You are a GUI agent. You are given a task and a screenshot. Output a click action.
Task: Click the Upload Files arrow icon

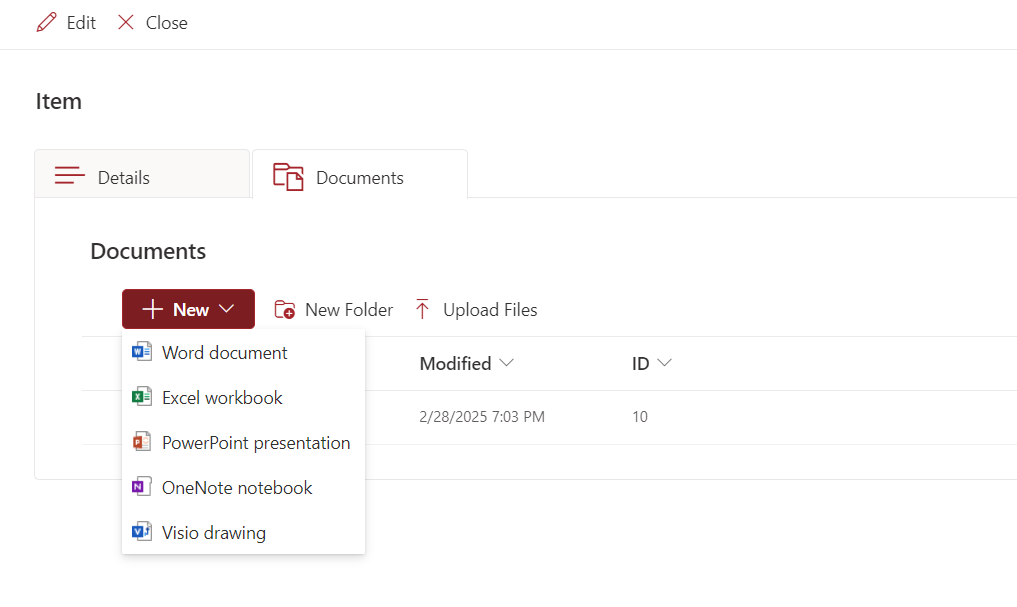tap(423, 310)
